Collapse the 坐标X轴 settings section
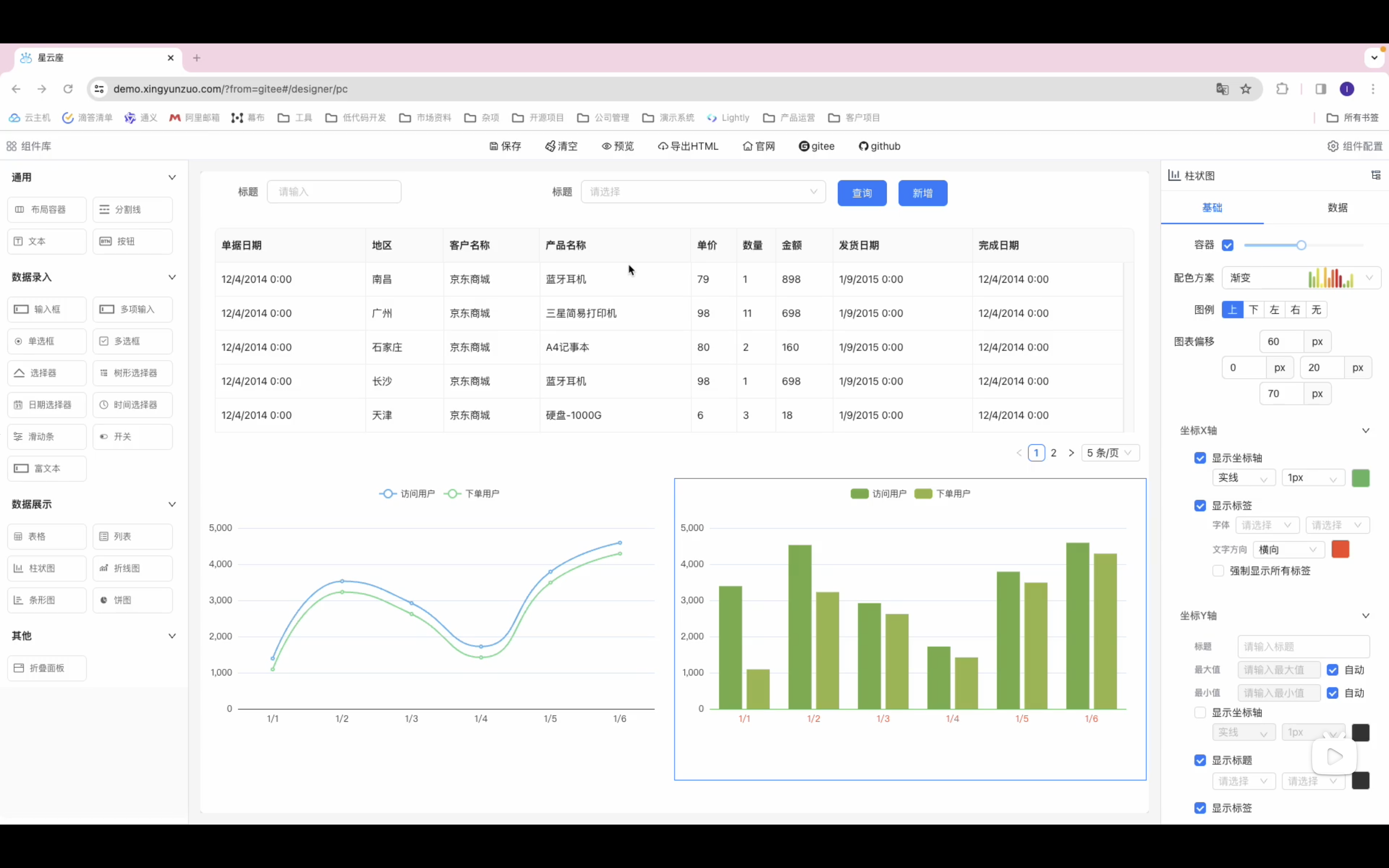The image size is (1389, 868). [x=1365, y=431]
